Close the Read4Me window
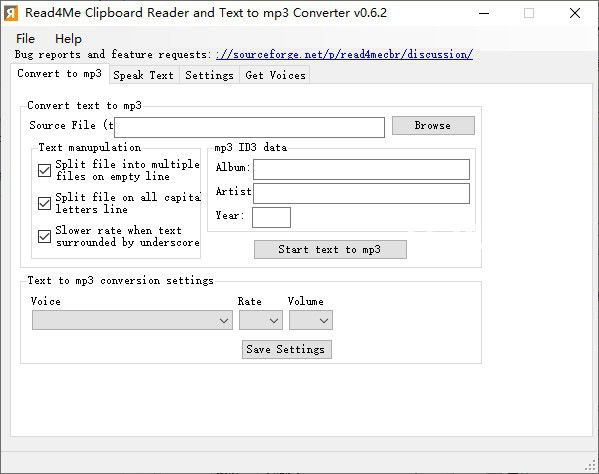599x474 pixels. (575, 13)
